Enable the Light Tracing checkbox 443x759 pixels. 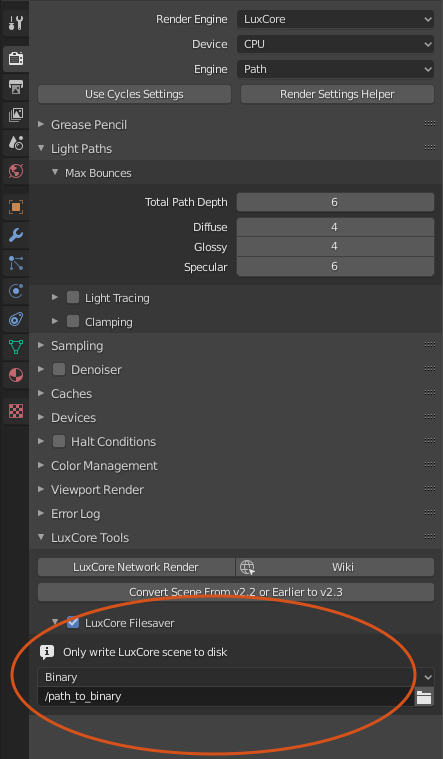coord(73,297)
